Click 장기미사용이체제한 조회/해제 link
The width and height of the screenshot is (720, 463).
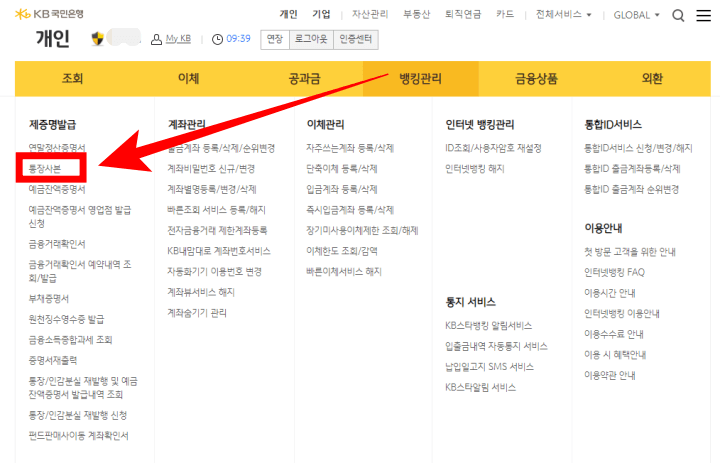pos(362,230)
